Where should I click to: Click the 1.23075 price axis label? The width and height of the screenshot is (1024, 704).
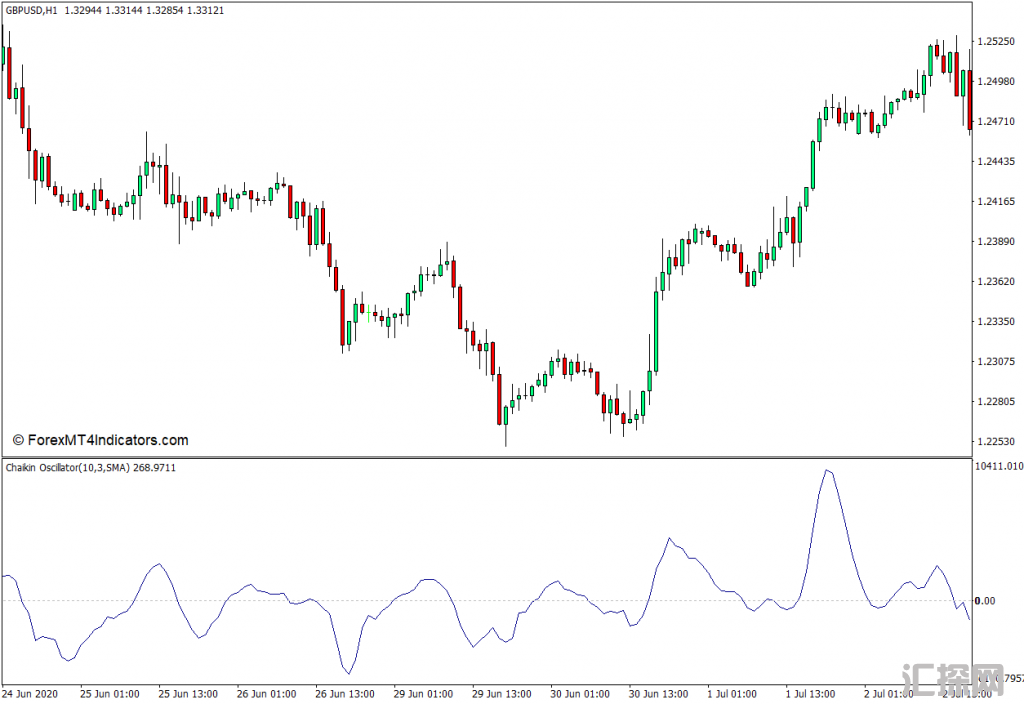998,362
